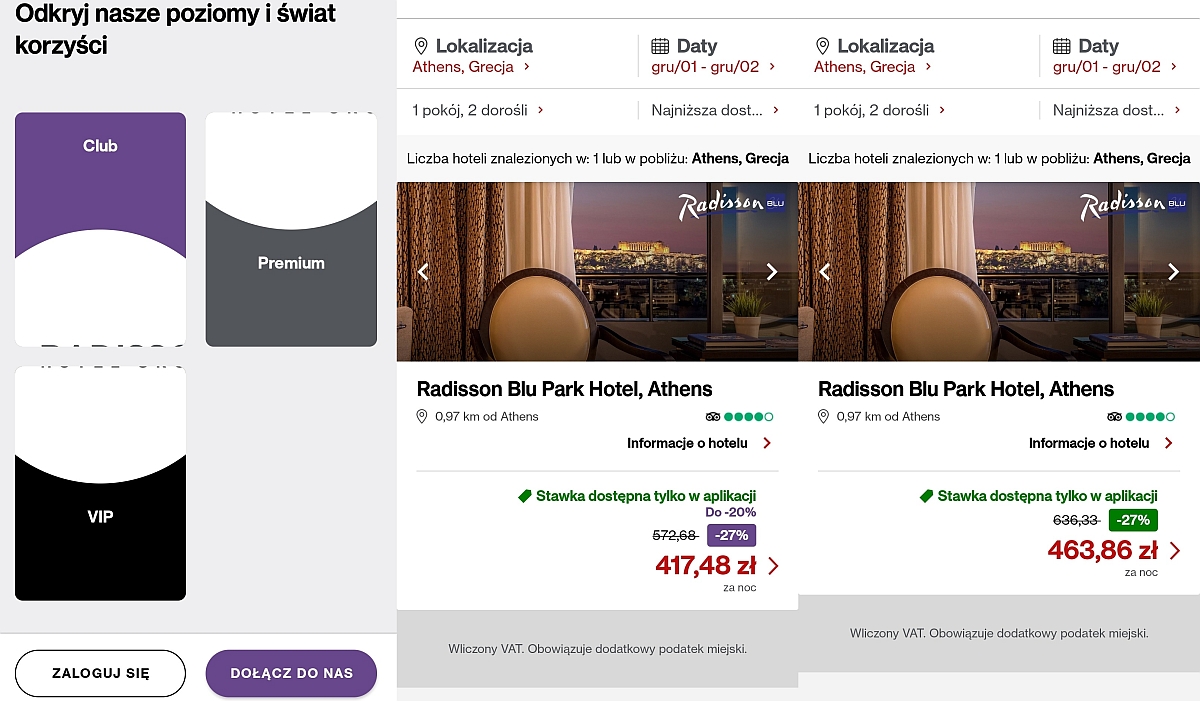Show previous photo in right hotel carousel
Screen dimensions: 1200x701
coord(825,271)
